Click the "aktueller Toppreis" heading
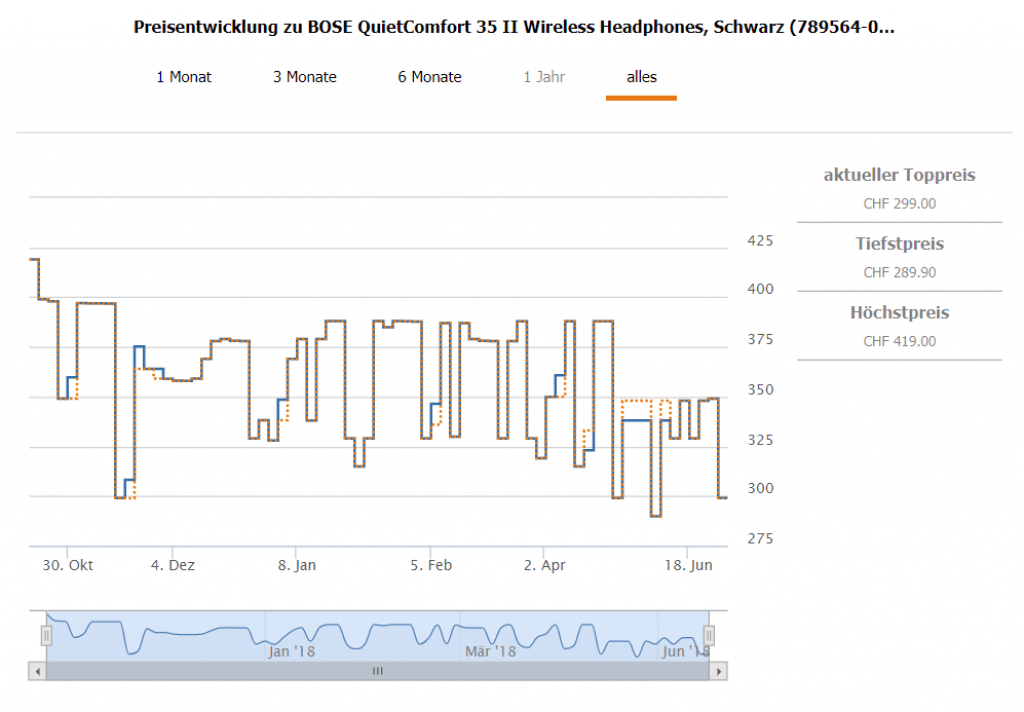Viewport: 1024px width, 712px height. 899,175
